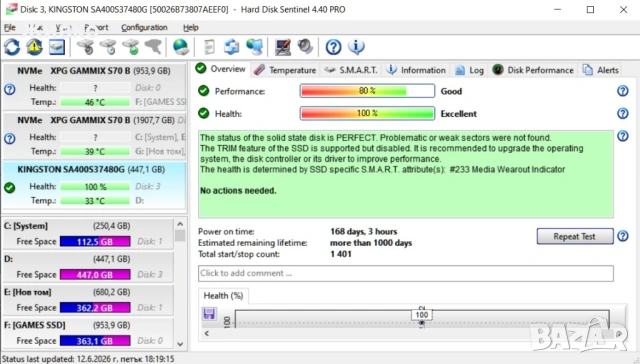Image resolution: width=640 pixels, height=364 pixels.
Task: Click the 100 data point on Health graph
Action: [422, 315]
